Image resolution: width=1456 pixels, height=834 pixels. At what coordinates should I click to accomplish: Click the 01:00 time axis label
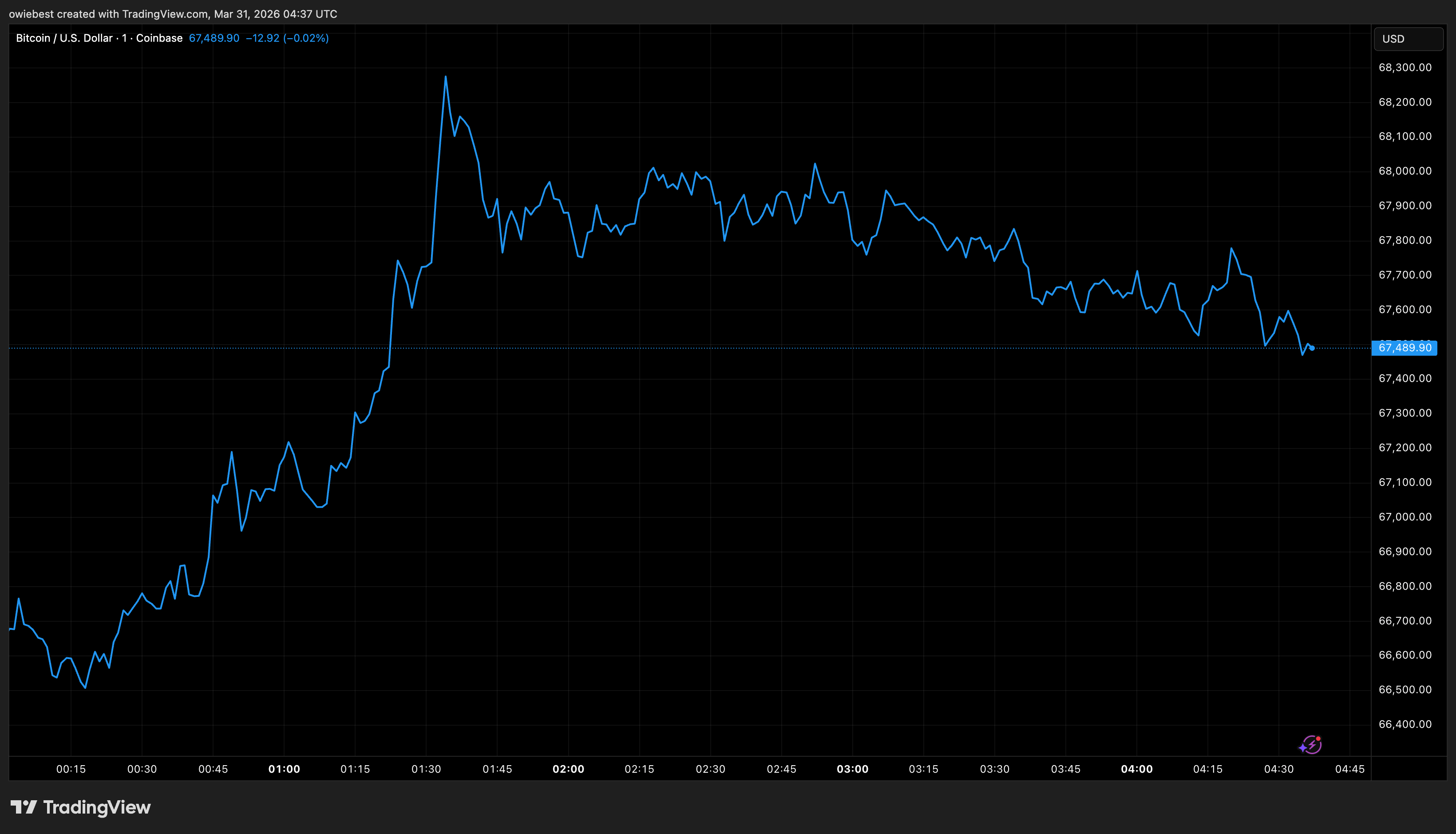pos(284,769)
